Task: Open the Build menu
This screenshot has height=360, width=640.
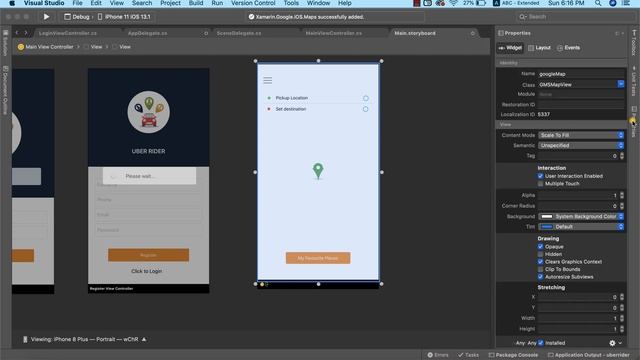Action: pos(196,3)
